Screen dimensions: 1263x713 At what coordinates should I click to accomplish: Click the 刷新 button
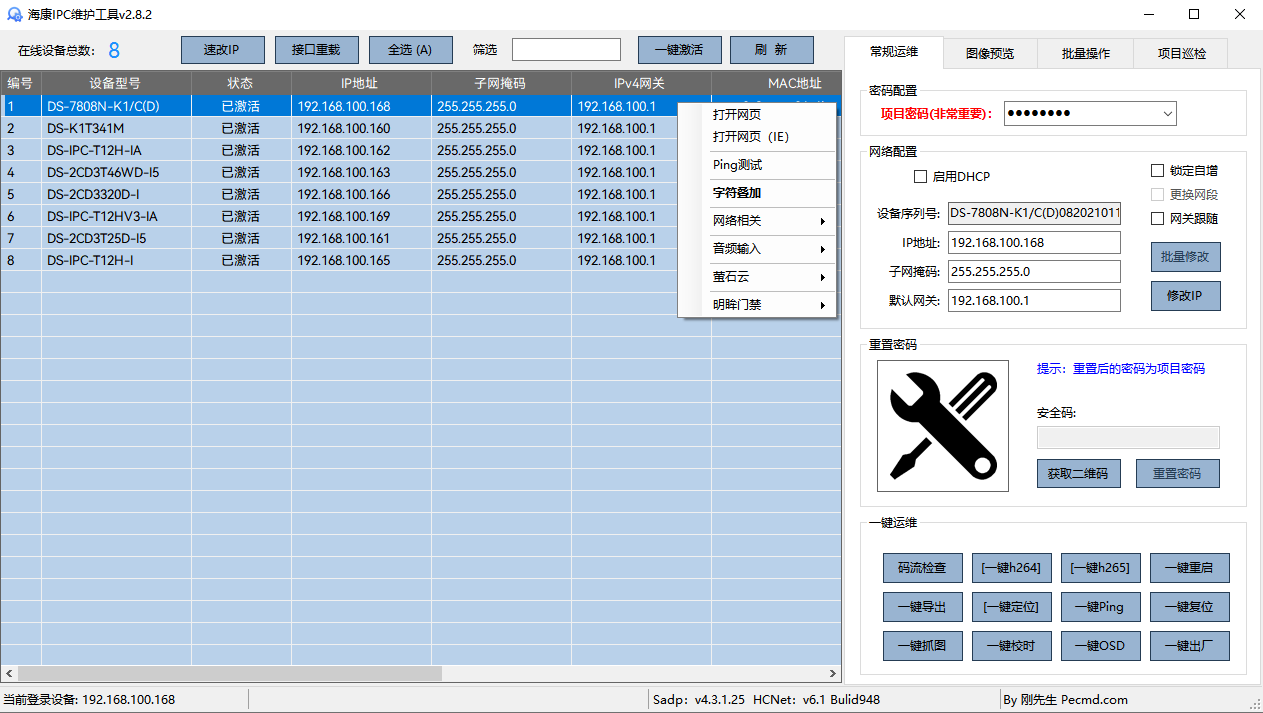click(x=771, y=50)
